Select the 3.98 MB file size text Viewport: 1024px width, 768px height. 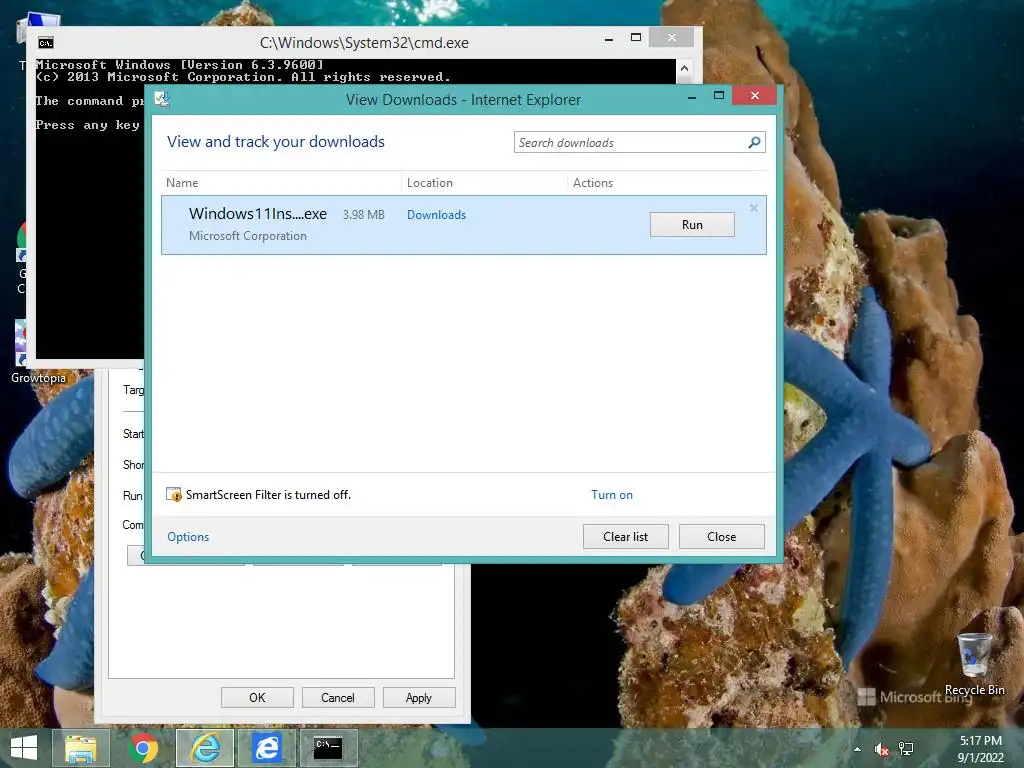tap(364, 215)
